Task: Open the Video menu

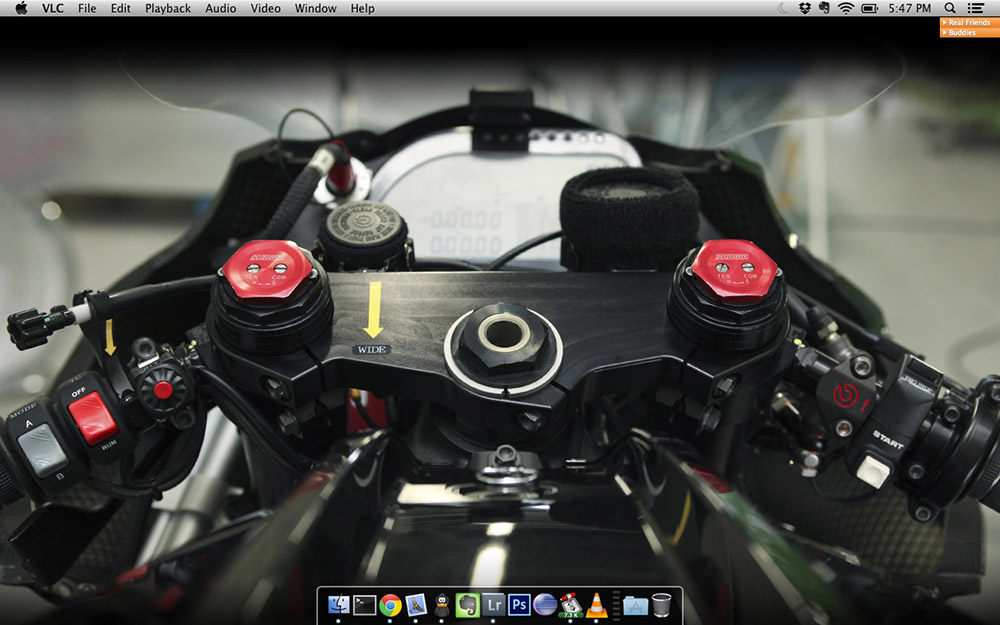Action: (265, 8)
